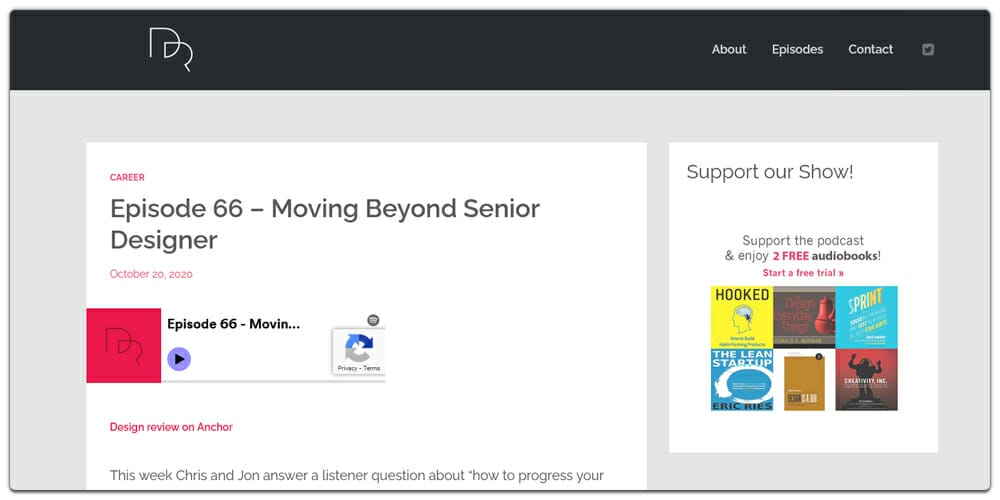Select The Lean Startup book cover
The height and width of the screenshot is (500, 1000).
click(741, 380)
